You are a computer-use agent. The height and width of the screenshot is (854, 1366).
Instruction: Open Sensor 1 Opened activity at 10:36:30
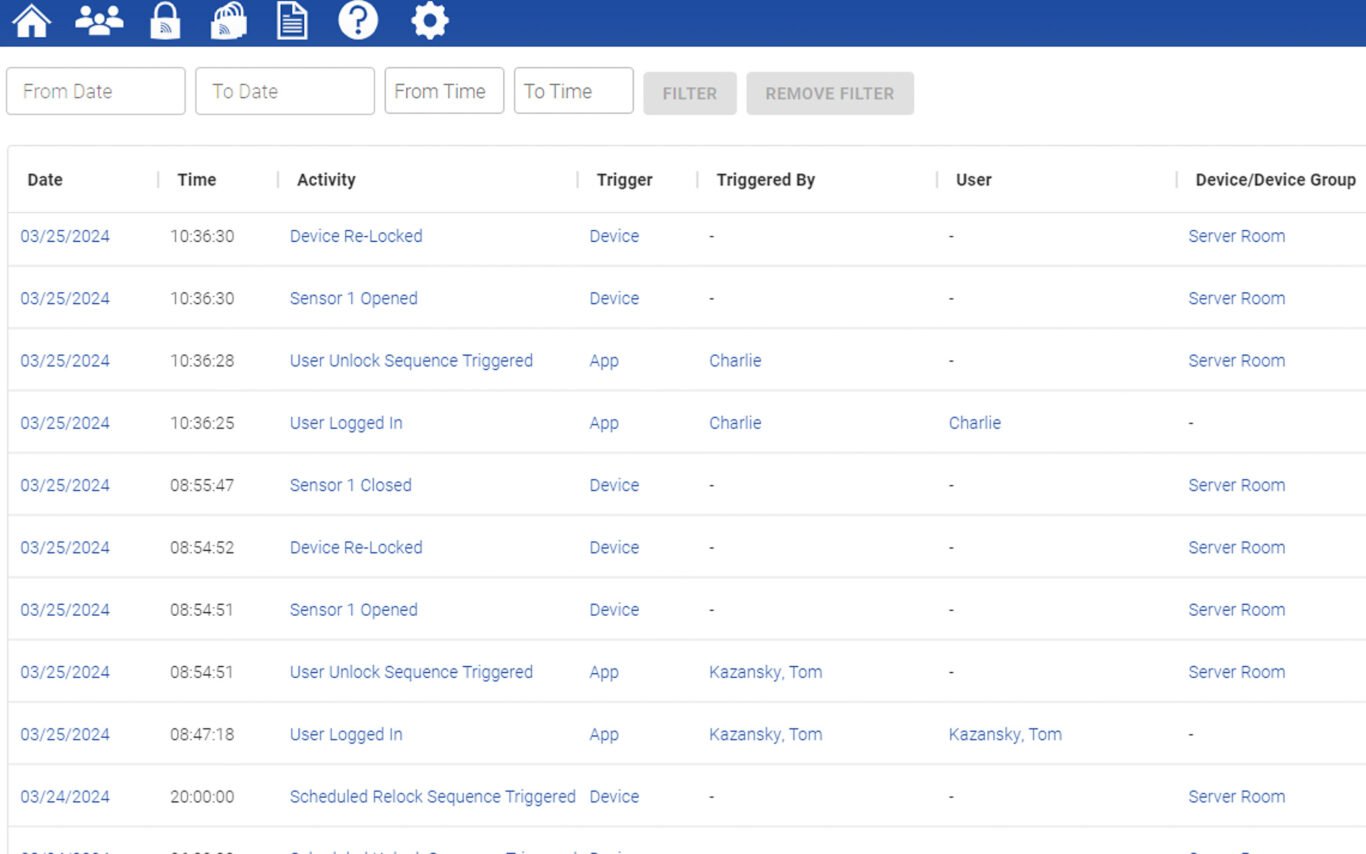354,298
